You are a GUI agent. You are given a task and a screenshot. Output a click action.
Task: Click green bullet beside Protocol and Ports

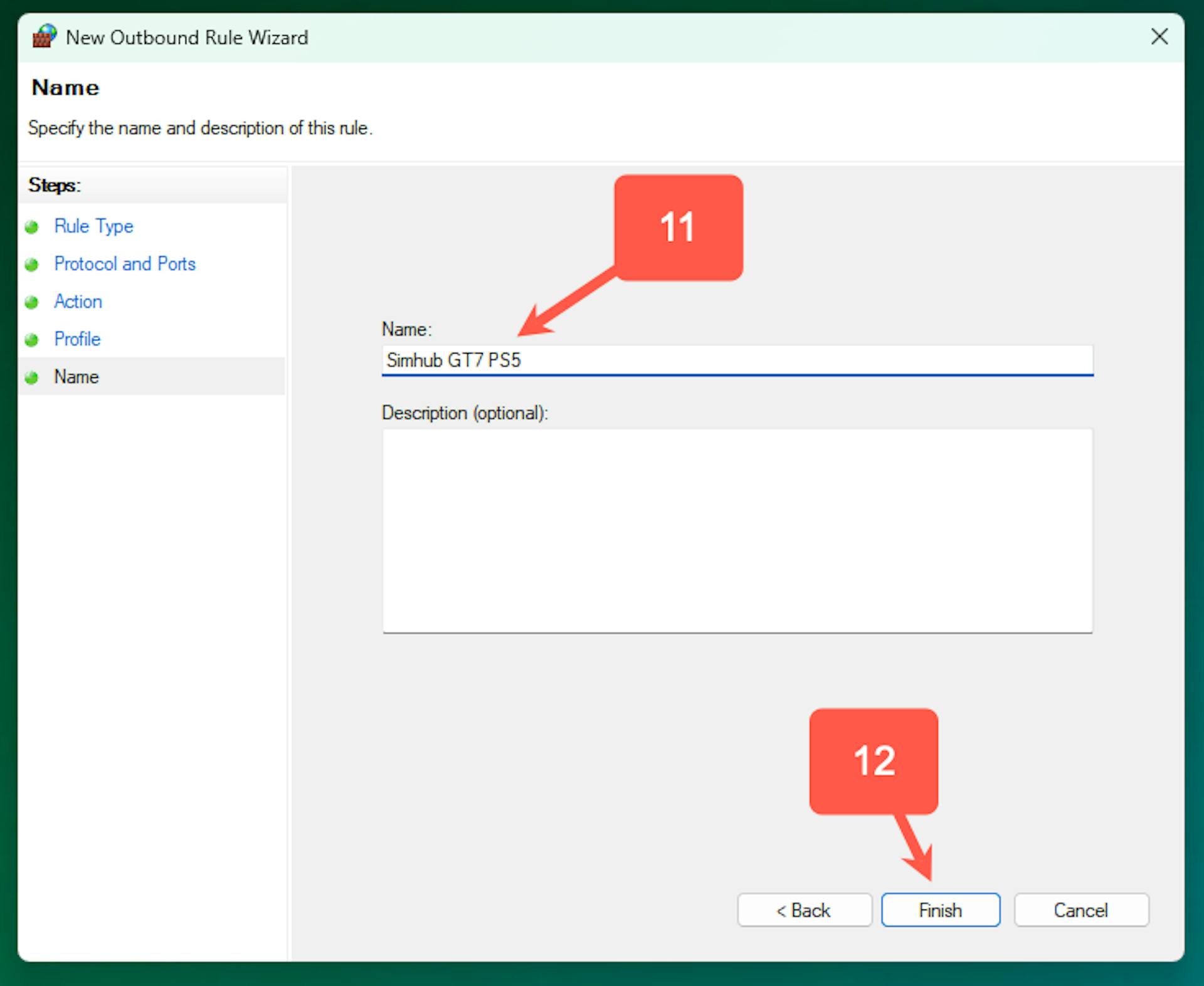click(x=32, y=265)
